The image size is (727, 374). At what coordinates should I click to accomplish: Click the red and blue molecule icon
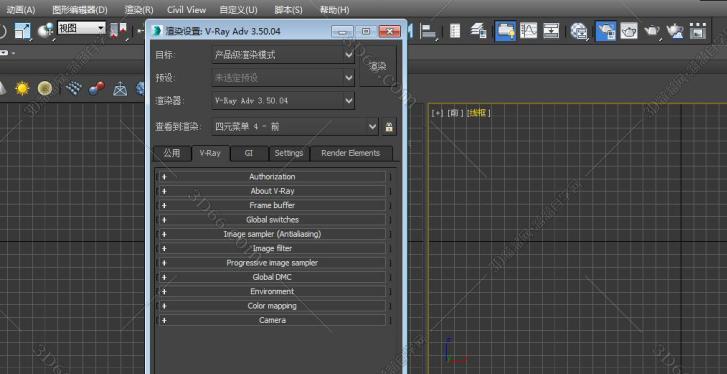click(x=96, y=88)
